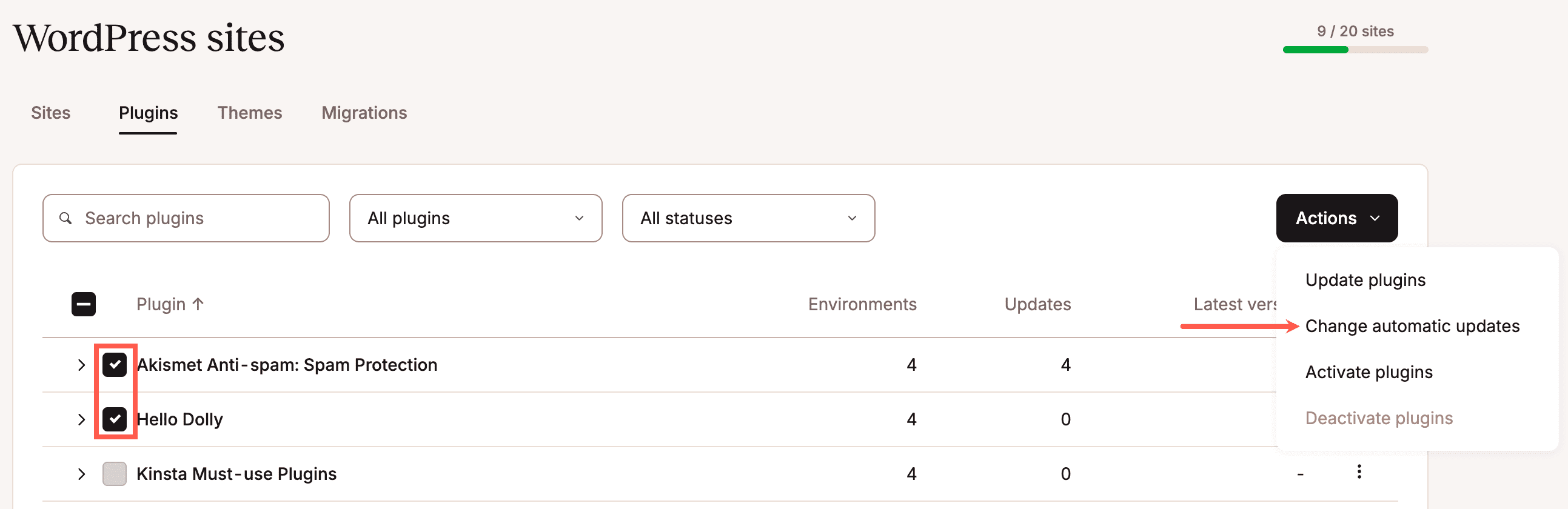Switch to the Sites tab
Screen dimensions: 1568x509
50,113
